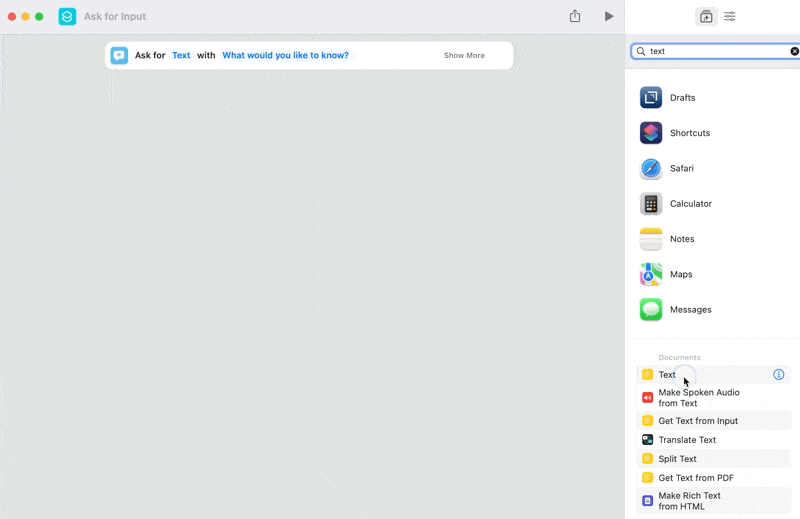
Task: Click the Make Rich Text from HTML icon
Action: click(647, 501)
